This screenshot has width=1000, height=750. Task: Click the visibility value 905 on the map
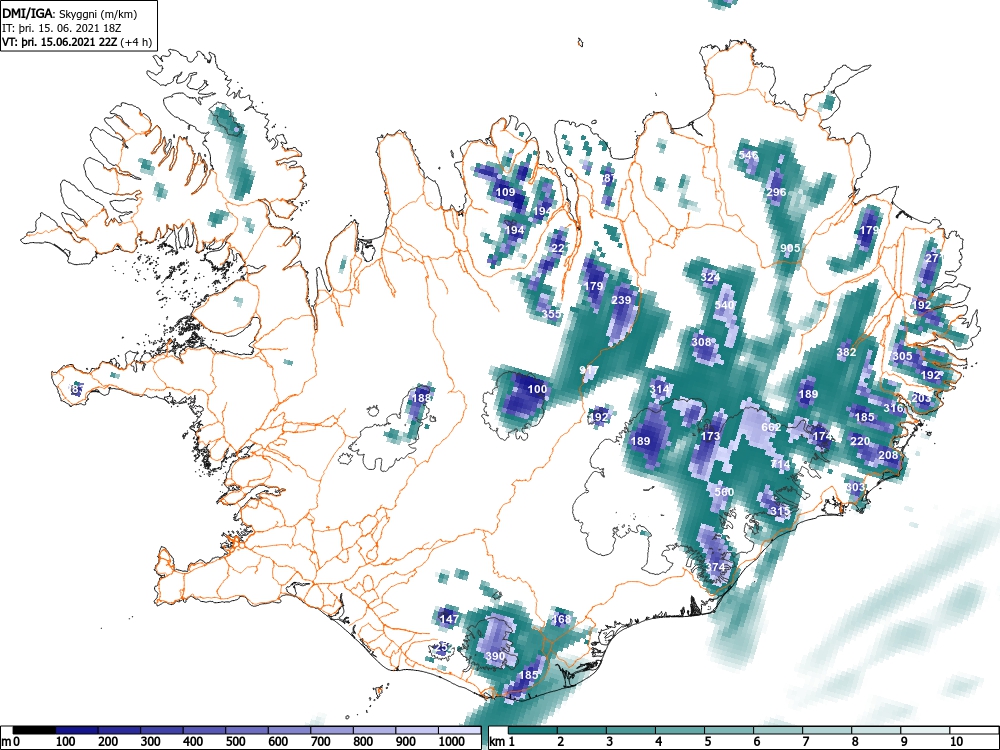tap(790, 248)
